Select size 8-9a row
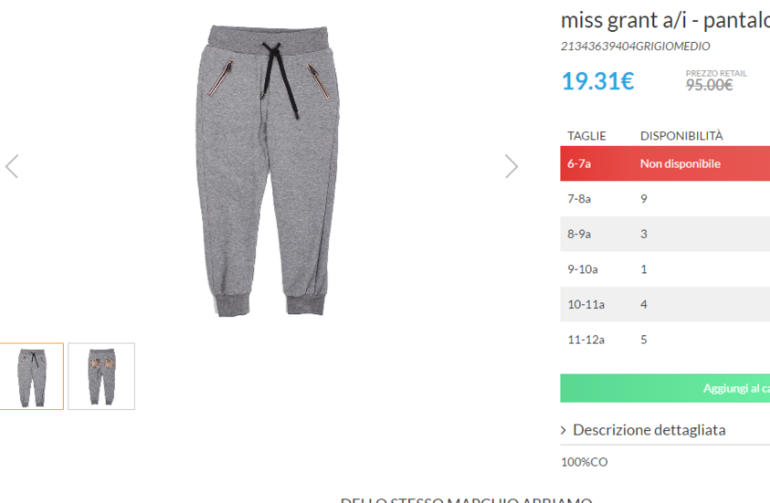The image size is (770, 503). pos(665,234)
